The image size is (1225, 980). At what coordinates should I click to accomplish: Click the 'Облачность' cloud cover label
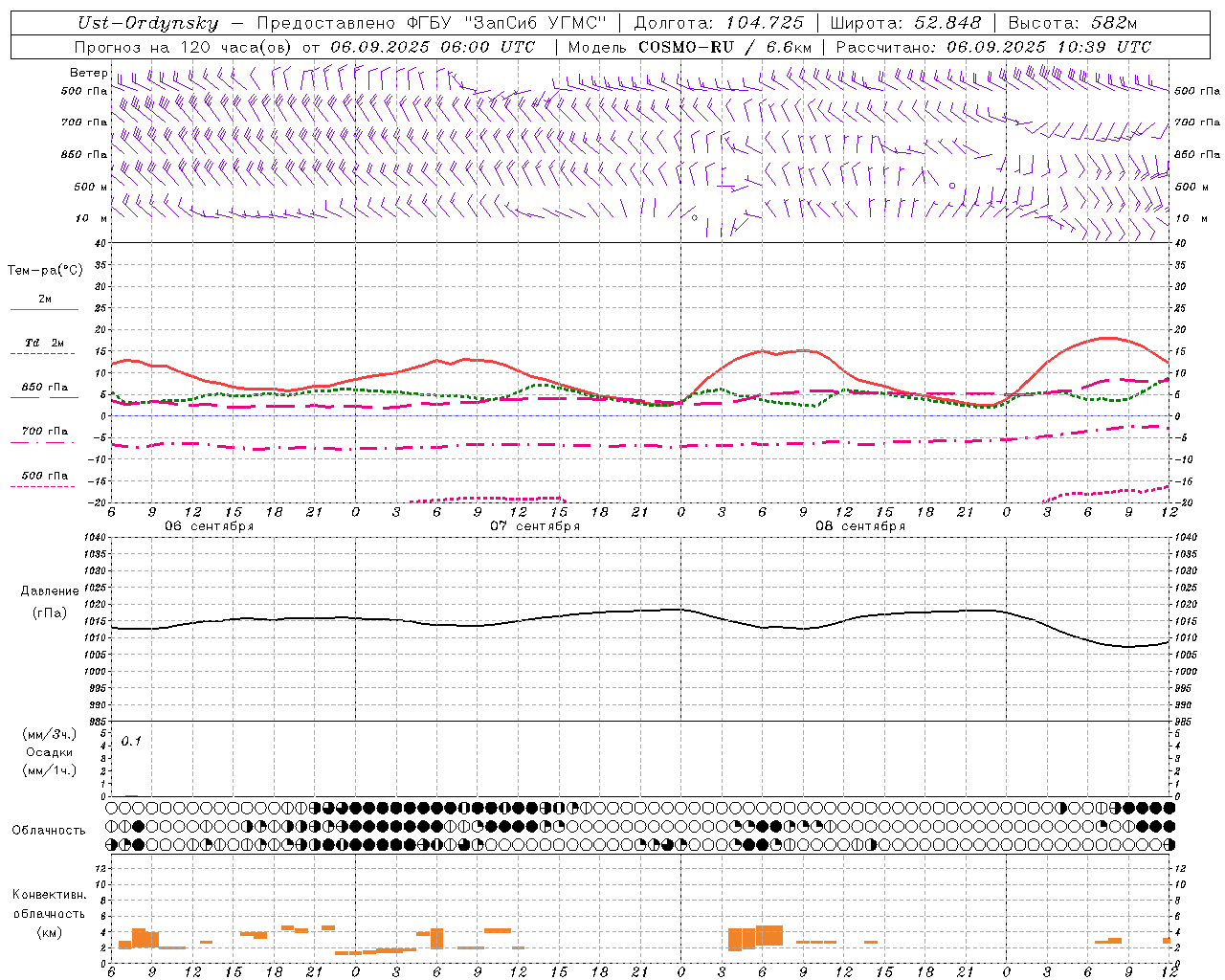[49, 831]
